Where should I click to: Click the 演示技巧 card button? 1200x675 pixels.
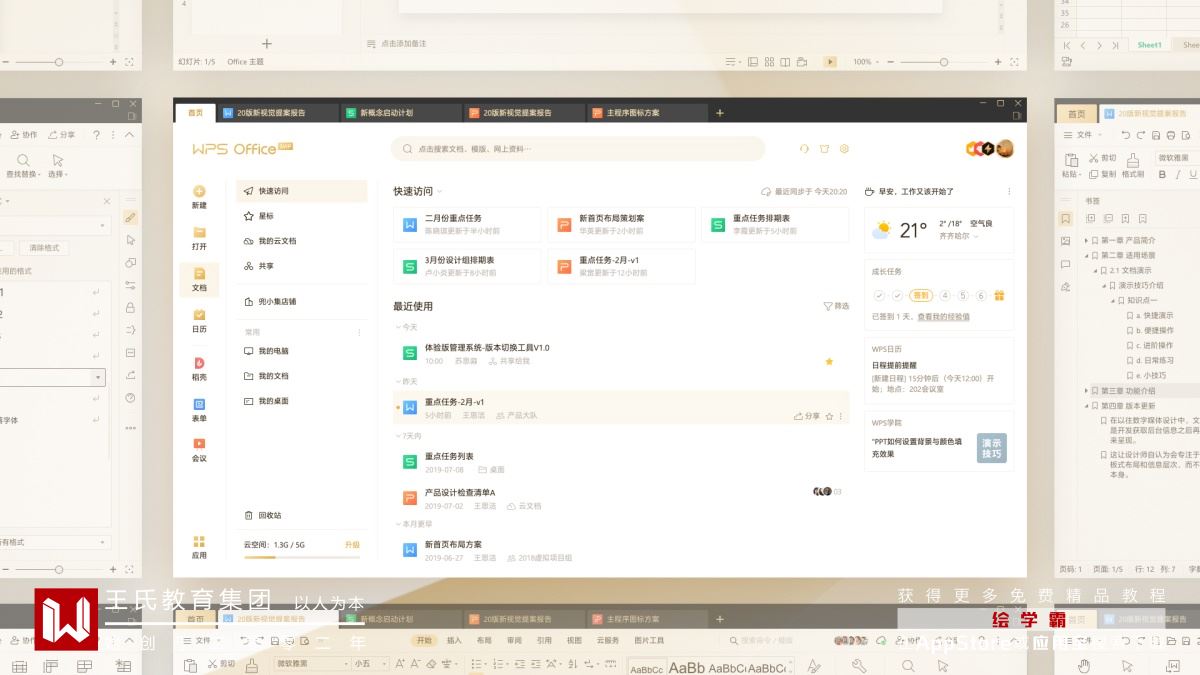(x=991, y=448)
